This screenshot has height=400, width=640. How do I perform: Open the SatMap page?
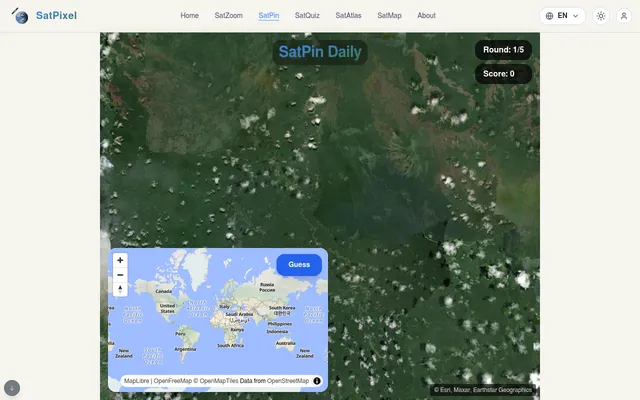(x=389, y=16)
